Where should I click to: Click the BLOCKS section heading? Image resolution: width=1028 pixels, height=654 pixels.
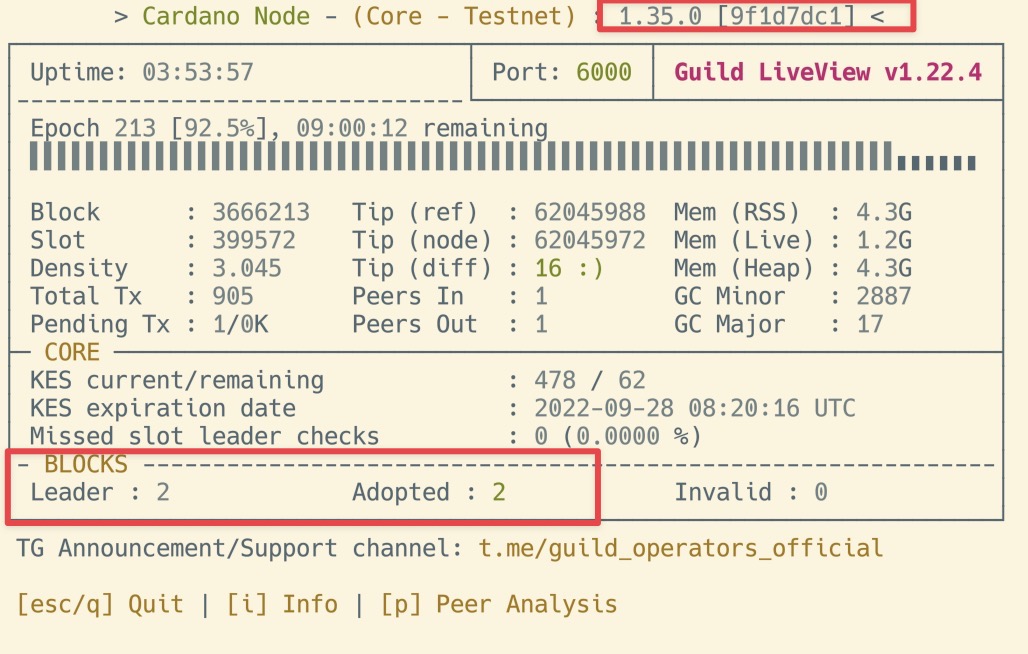coord(86,465)
